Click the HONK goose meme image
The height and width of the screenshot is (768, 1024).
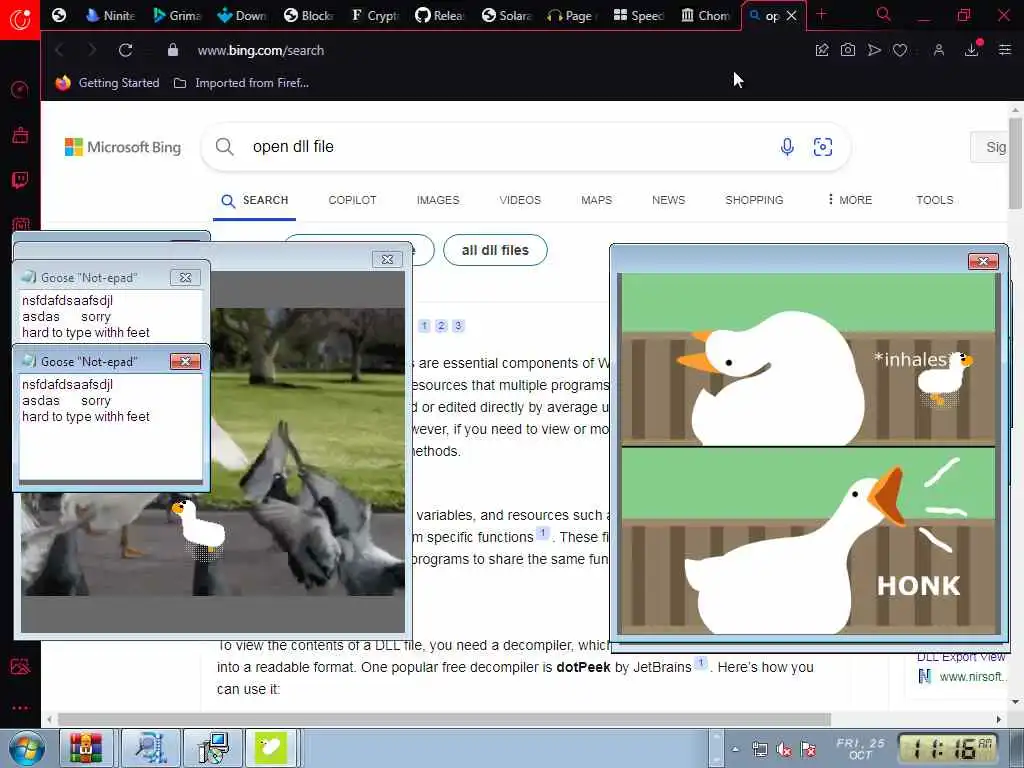tap(808, 454)
